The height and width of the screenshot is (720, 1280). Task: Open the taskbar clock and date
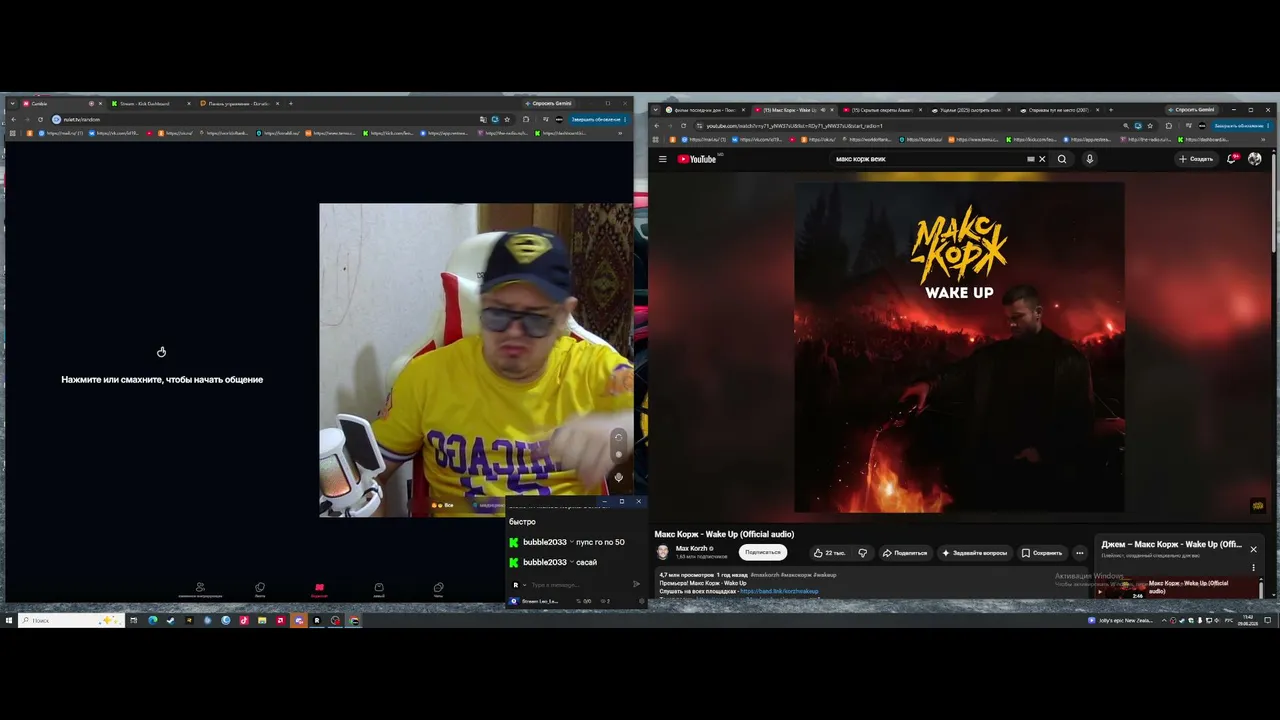pyautogui.click(x=1248, y=620)
